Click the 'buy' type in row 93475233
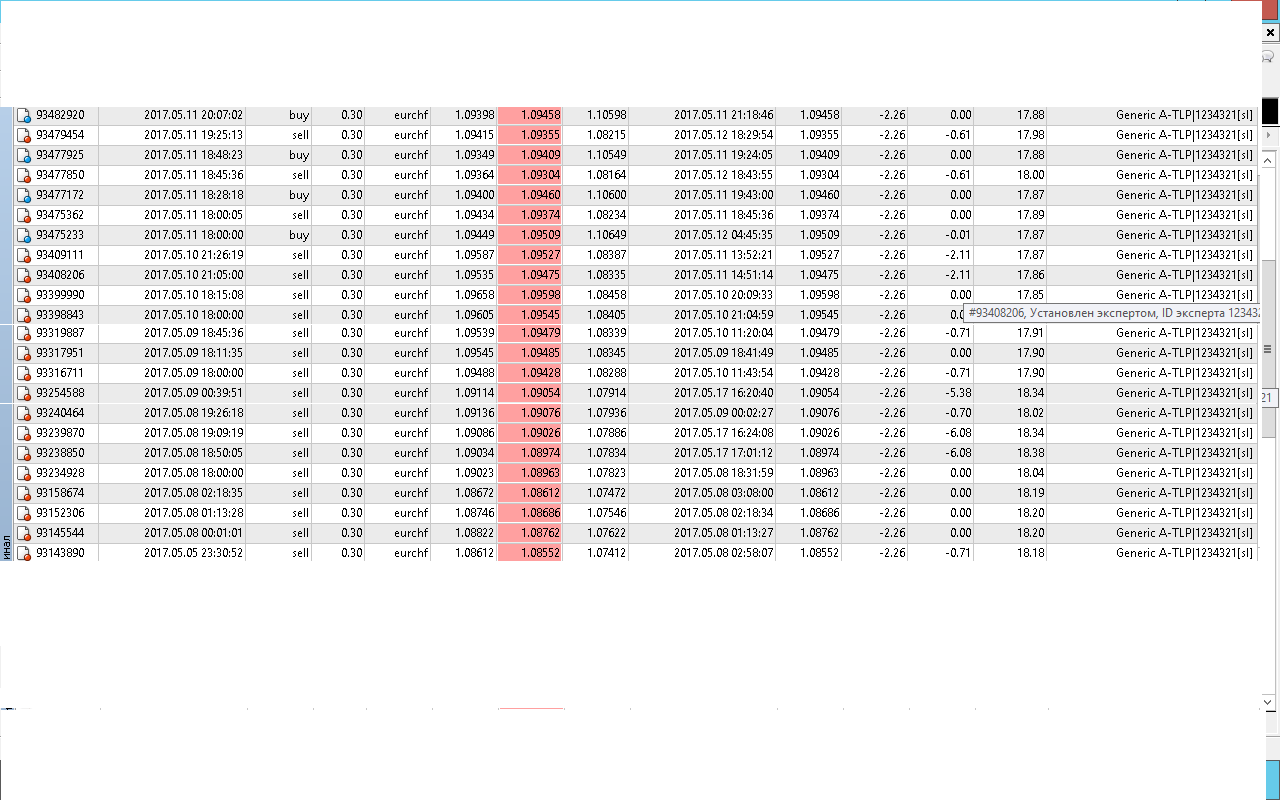Viewport: 1280px width, 800px height. 299,235
